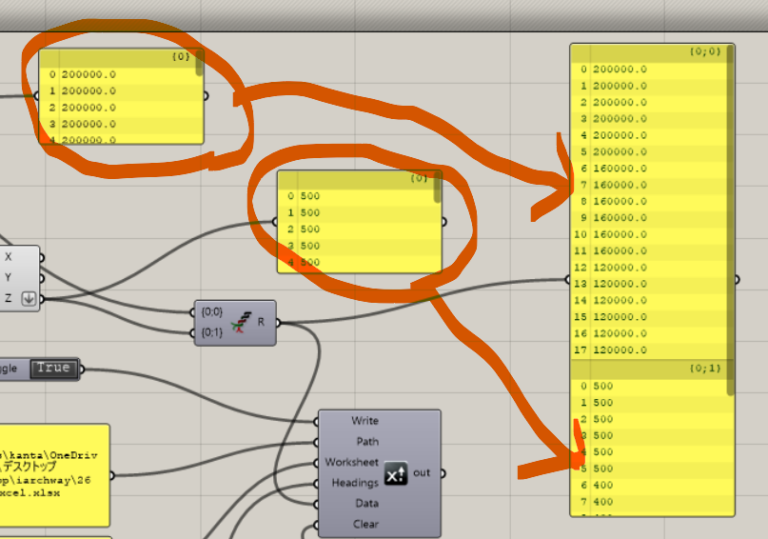
Task: Click the Path input parameter
Action: (x=366, y=441)
